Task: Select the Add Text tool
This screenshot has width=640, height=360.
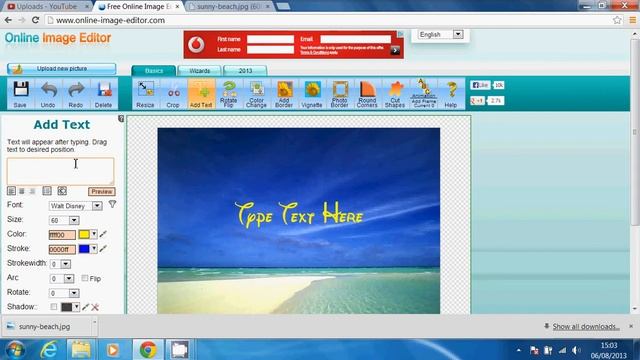Action: click(x=201, y=94)
